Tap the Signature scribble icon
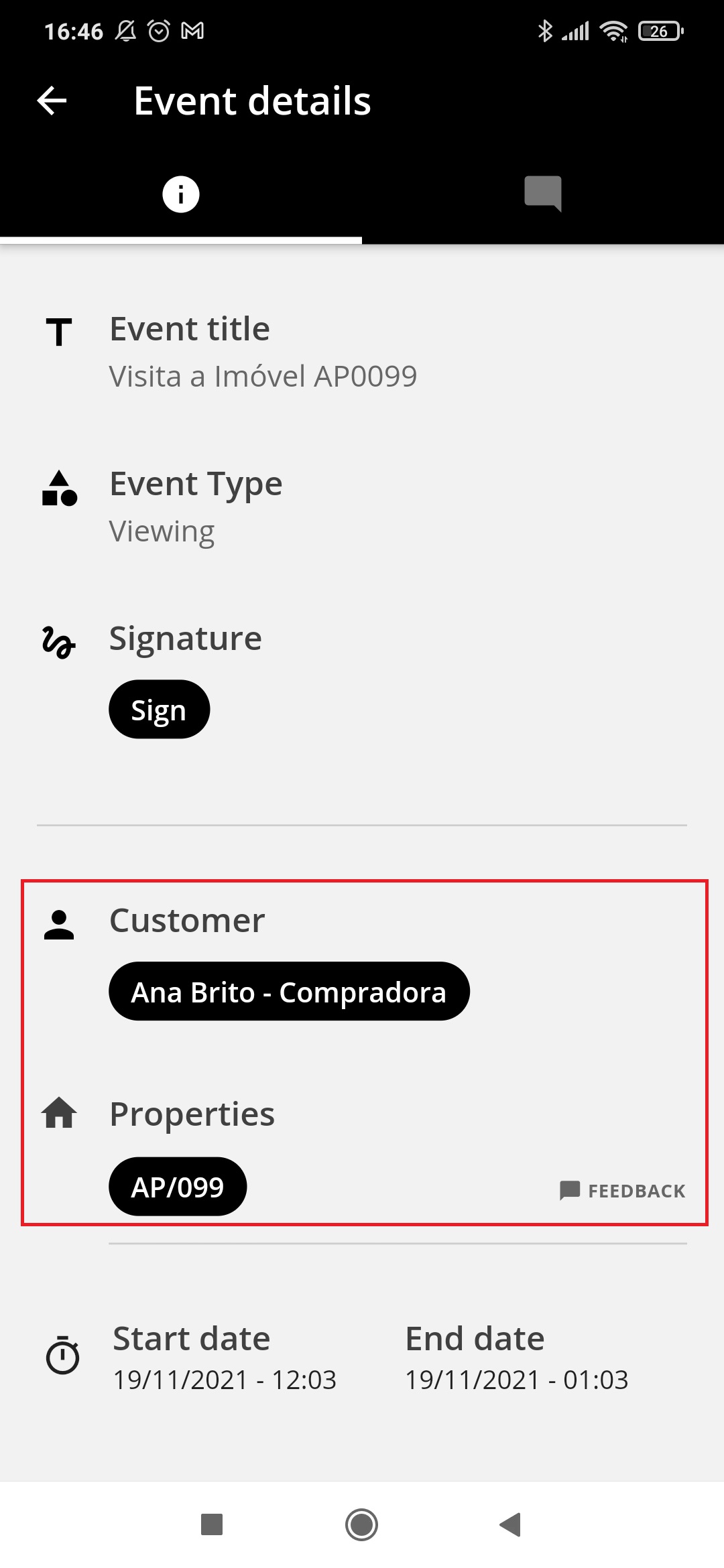 59,643
